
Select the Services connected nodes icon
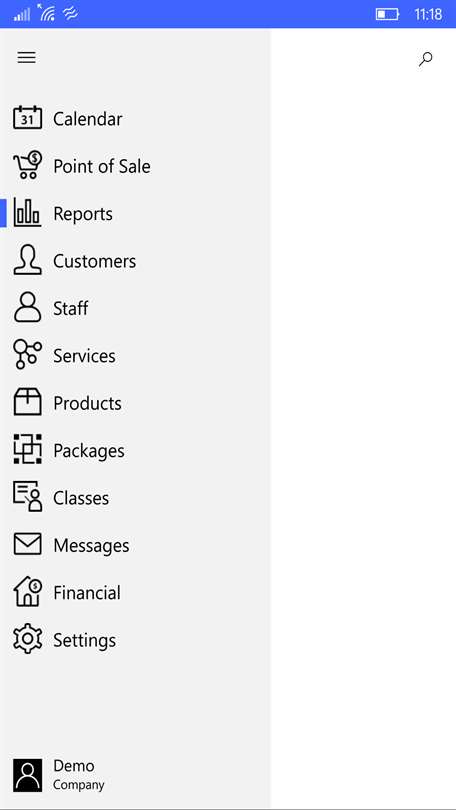[x=27, y=355]
